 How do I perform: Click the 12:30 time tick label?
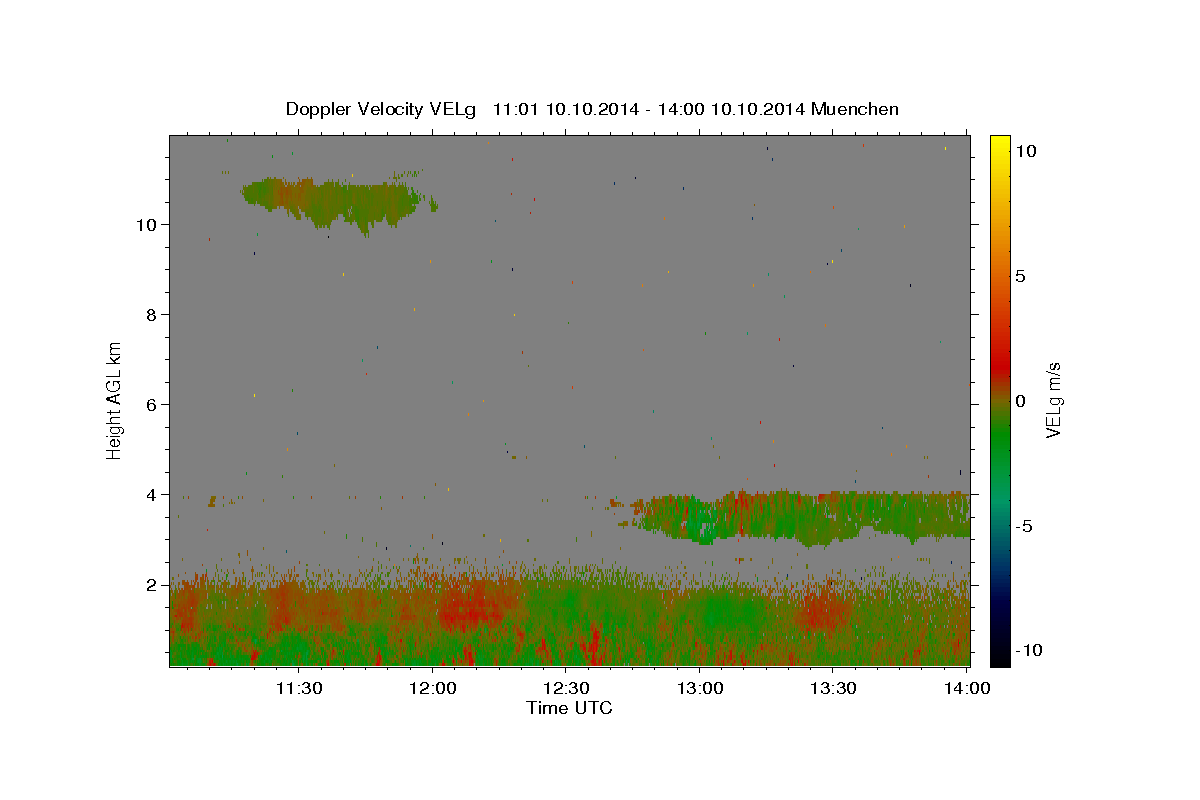[566, 688]
